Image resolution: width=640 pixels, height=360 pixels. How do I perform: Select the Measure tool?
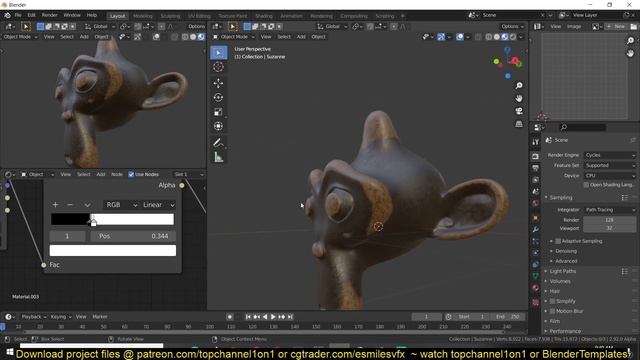[x=218, y=157]
